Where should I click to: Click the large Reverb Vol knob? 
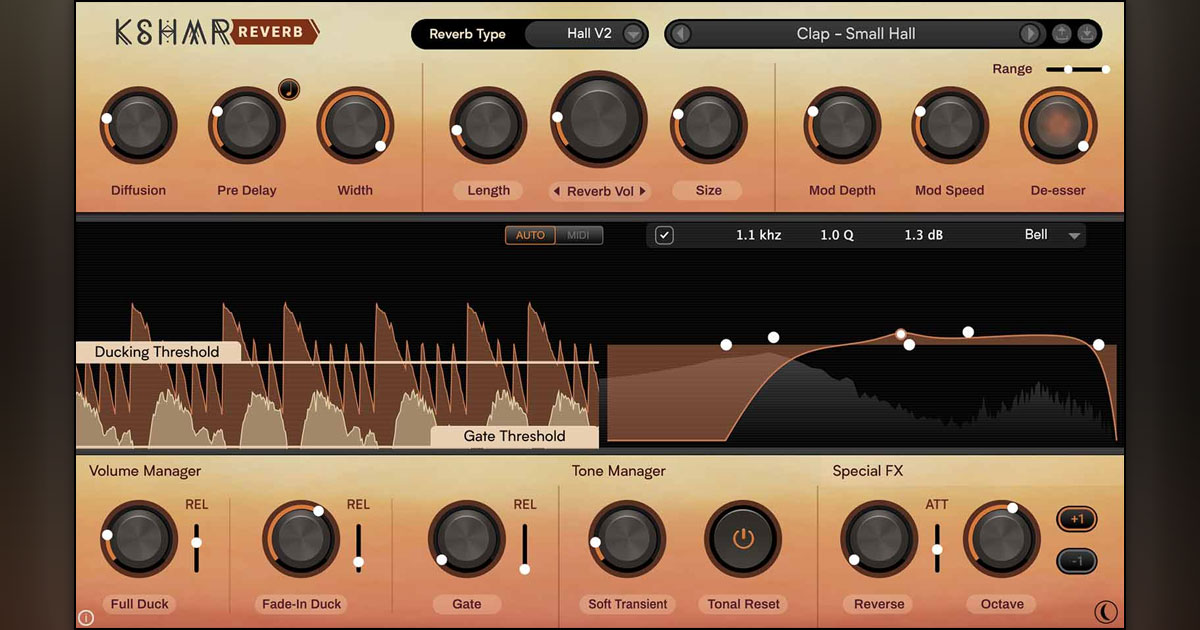[598, 119]
